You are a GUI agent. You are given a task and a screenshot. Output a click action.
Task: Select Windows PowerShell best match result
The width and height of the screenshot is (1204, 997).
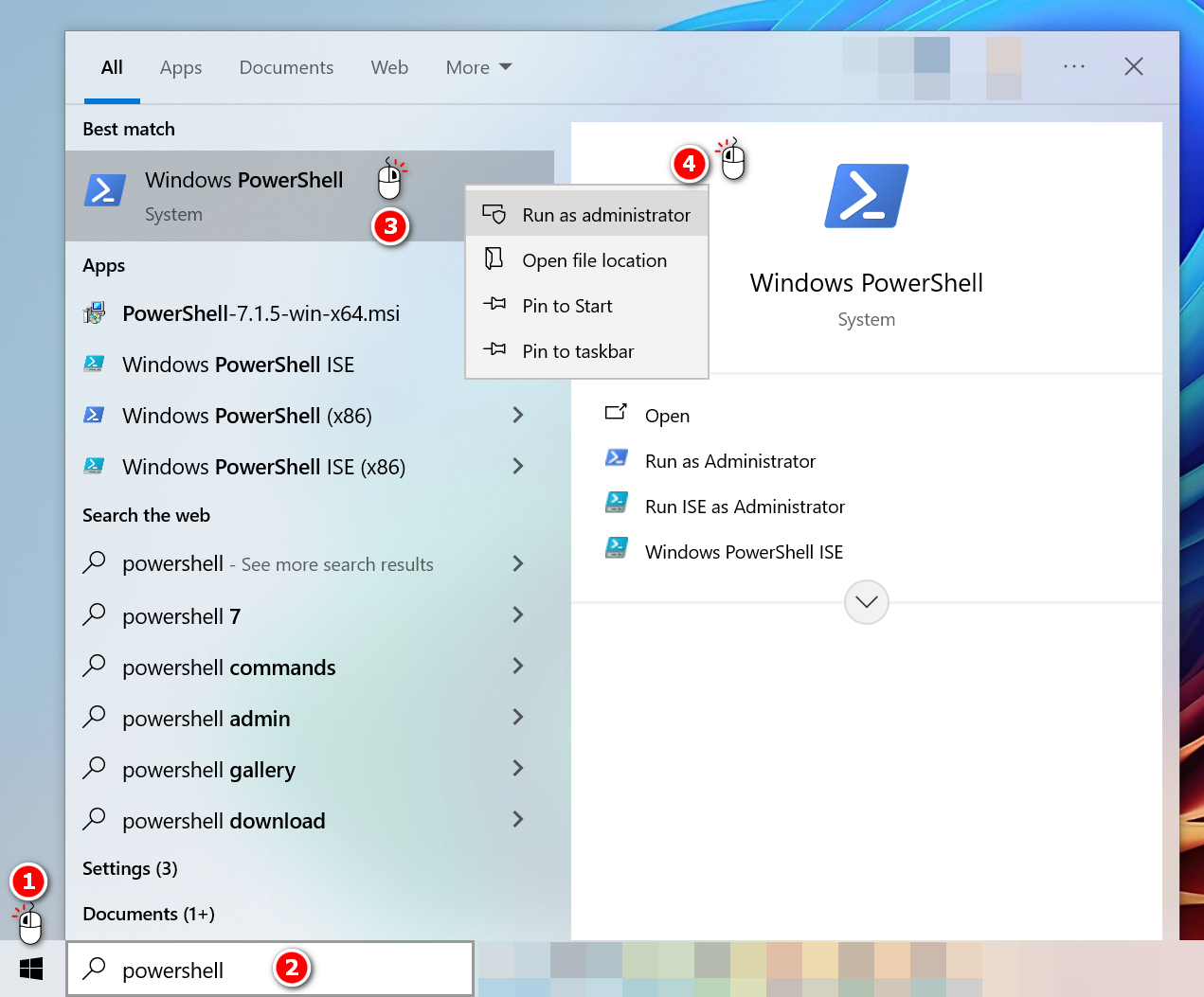[x=243, y=196]
